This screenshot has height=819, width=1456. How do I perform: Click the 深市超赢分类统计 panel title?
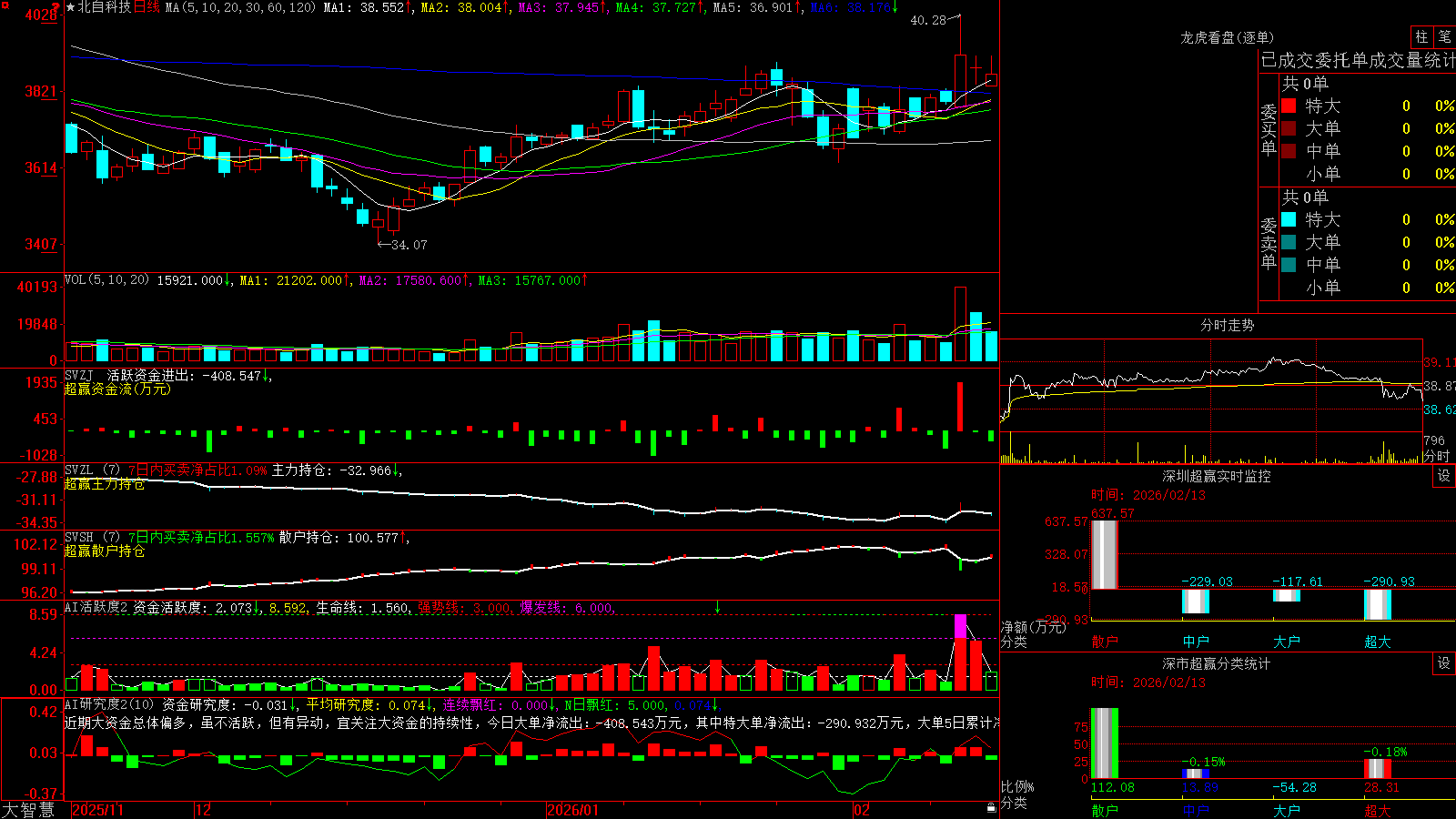[1216, 663]
